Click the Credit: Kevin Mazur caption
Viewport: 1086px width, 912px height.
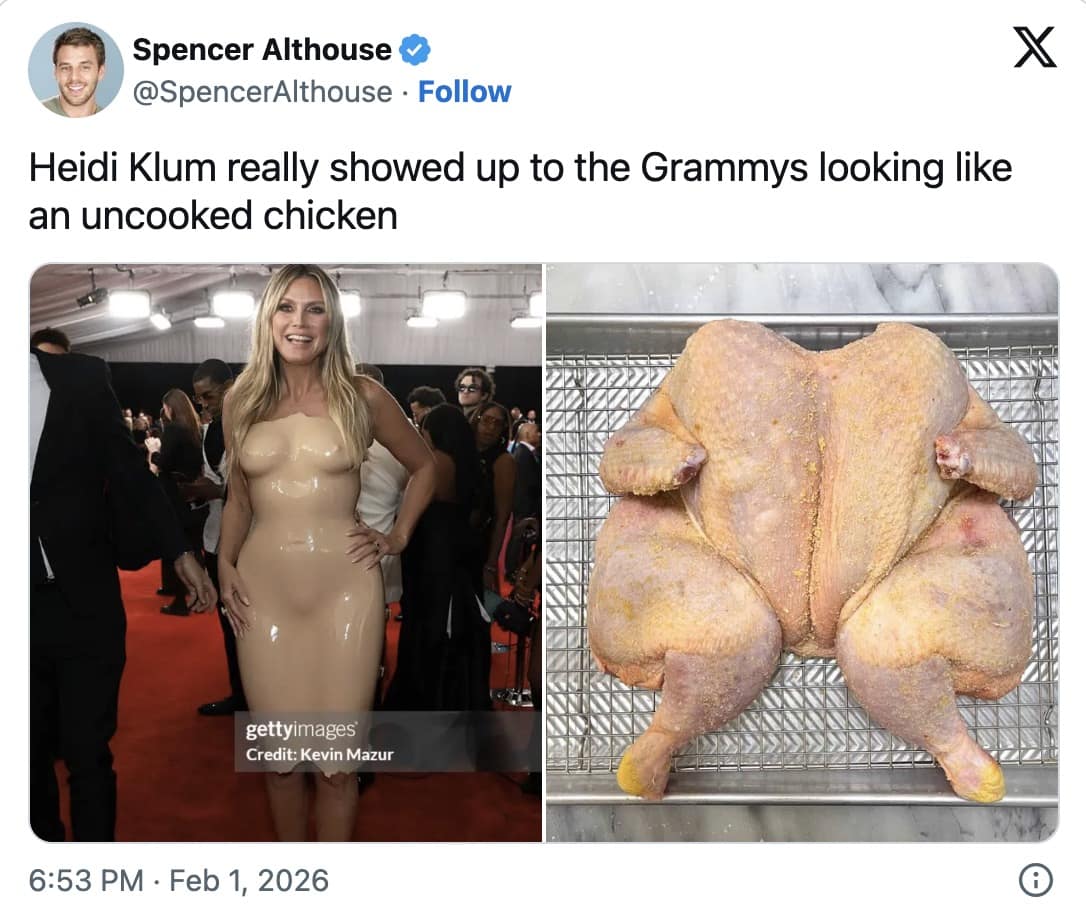coord(319,755)
